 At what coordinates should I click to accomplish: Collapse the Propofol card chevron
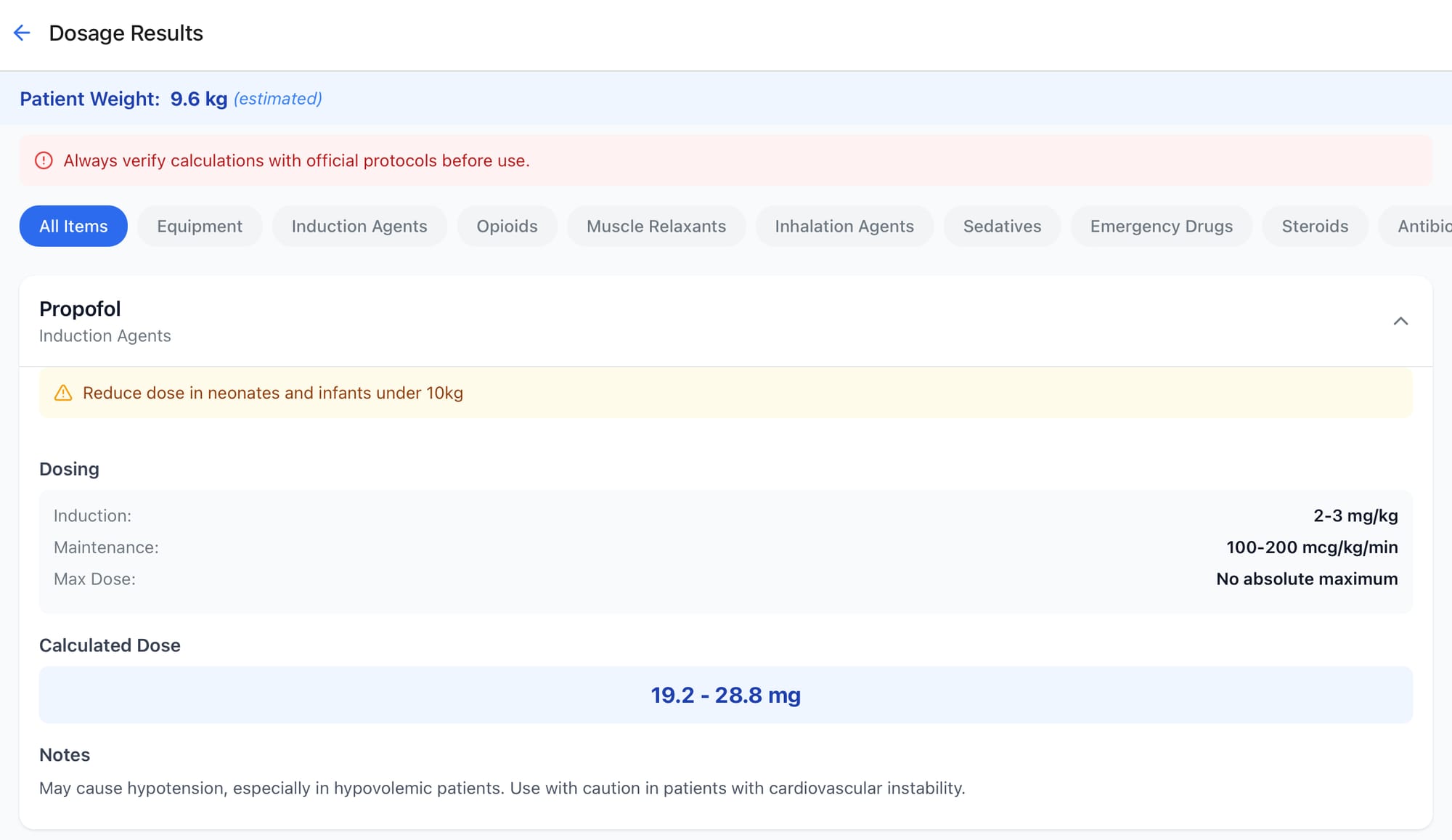pyautogui.click(x=1400, y=321)
